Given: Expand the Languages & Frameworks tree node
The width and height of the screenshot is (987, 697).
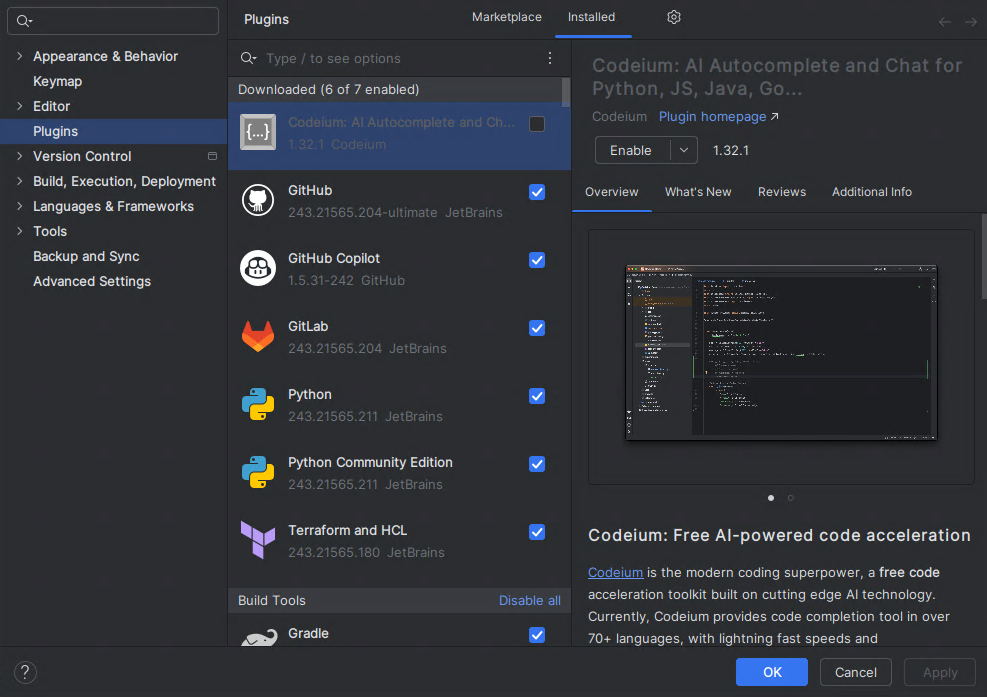Looking at the screenshot, I should coord(19,206).
